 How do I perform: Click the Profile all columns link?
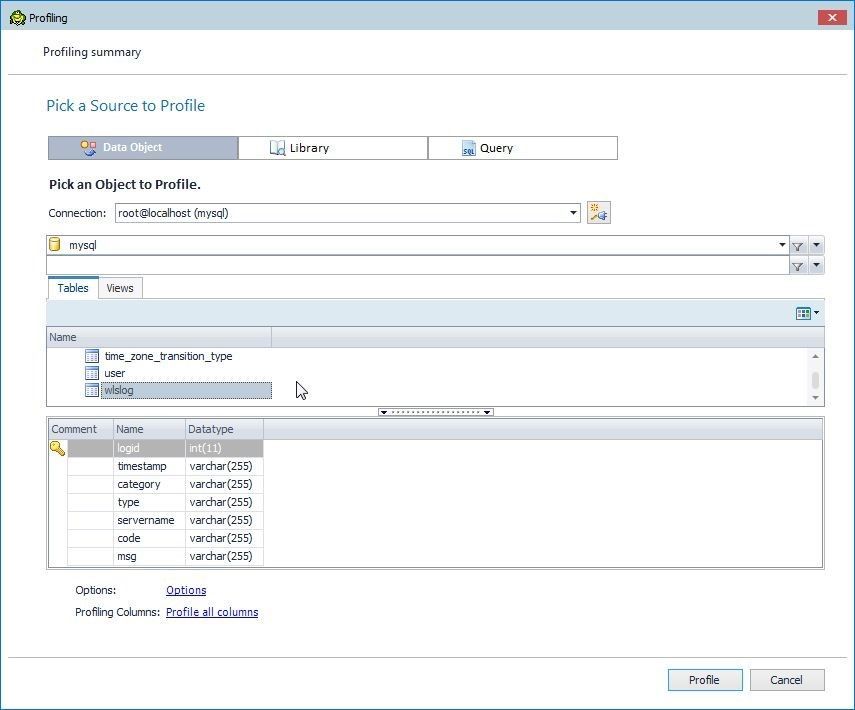212,612
